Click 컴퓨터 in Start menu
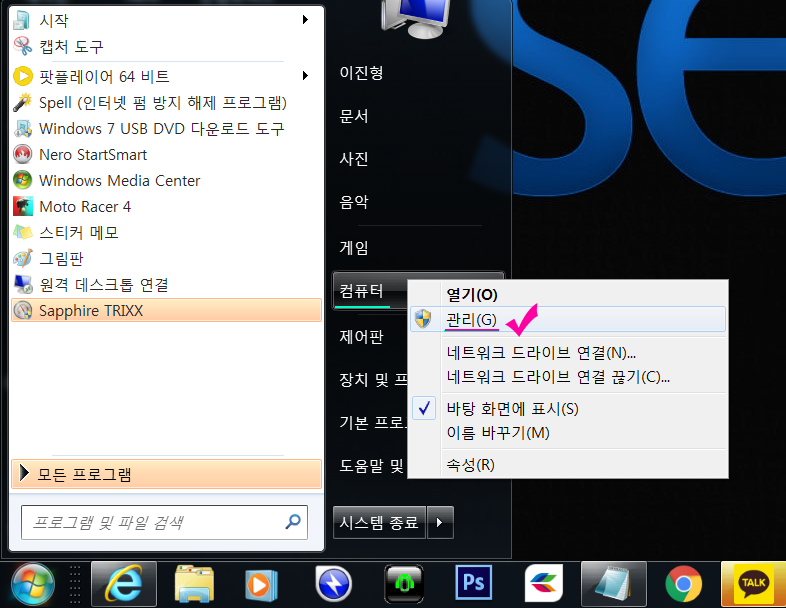This screenshot has height=608, width=786. click(x=370, y=291)
